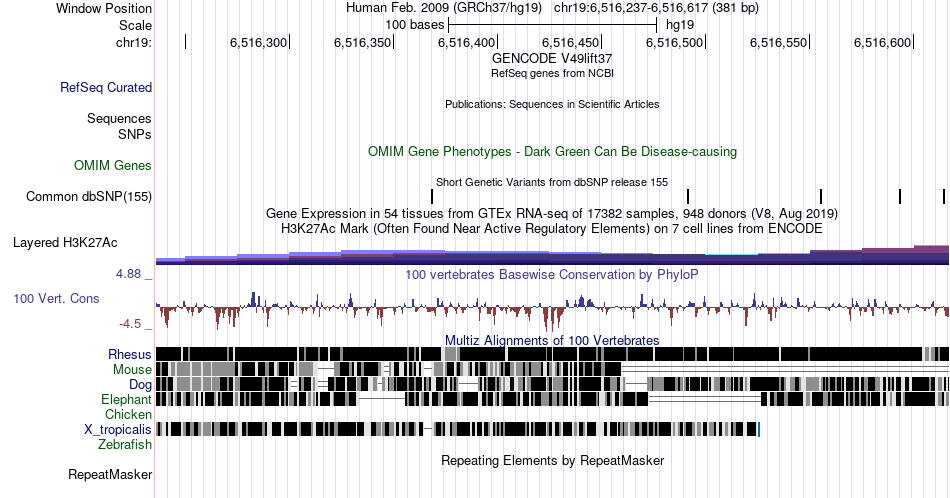This screenshot has height=498, width=950.
Task: Click the RepeatMasker track label
Action: (x=110, y=474)
